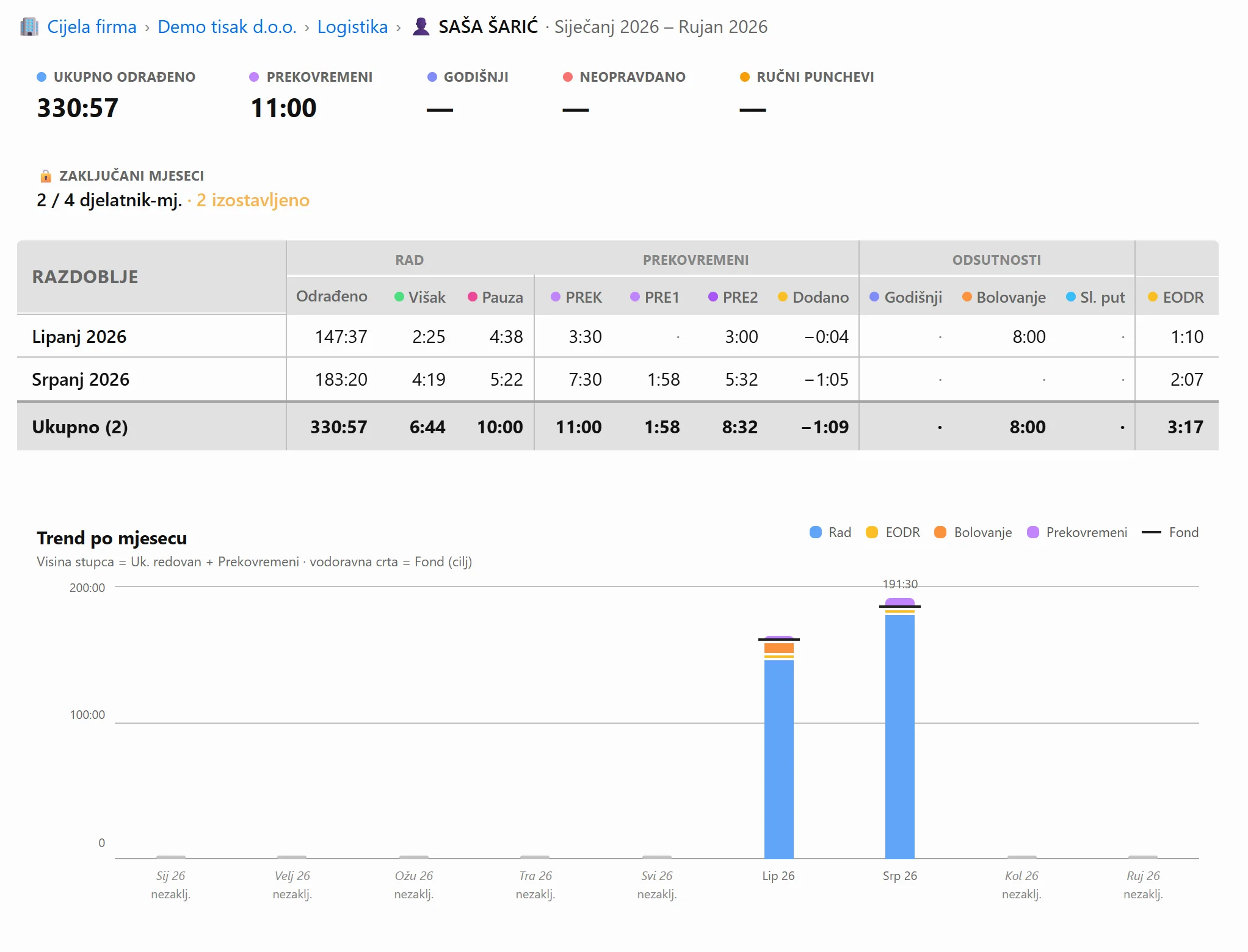Click the Godišnji column header in table
Image resolution: width=1248 pixels, height=952 pixels.
tap(906, 297)
